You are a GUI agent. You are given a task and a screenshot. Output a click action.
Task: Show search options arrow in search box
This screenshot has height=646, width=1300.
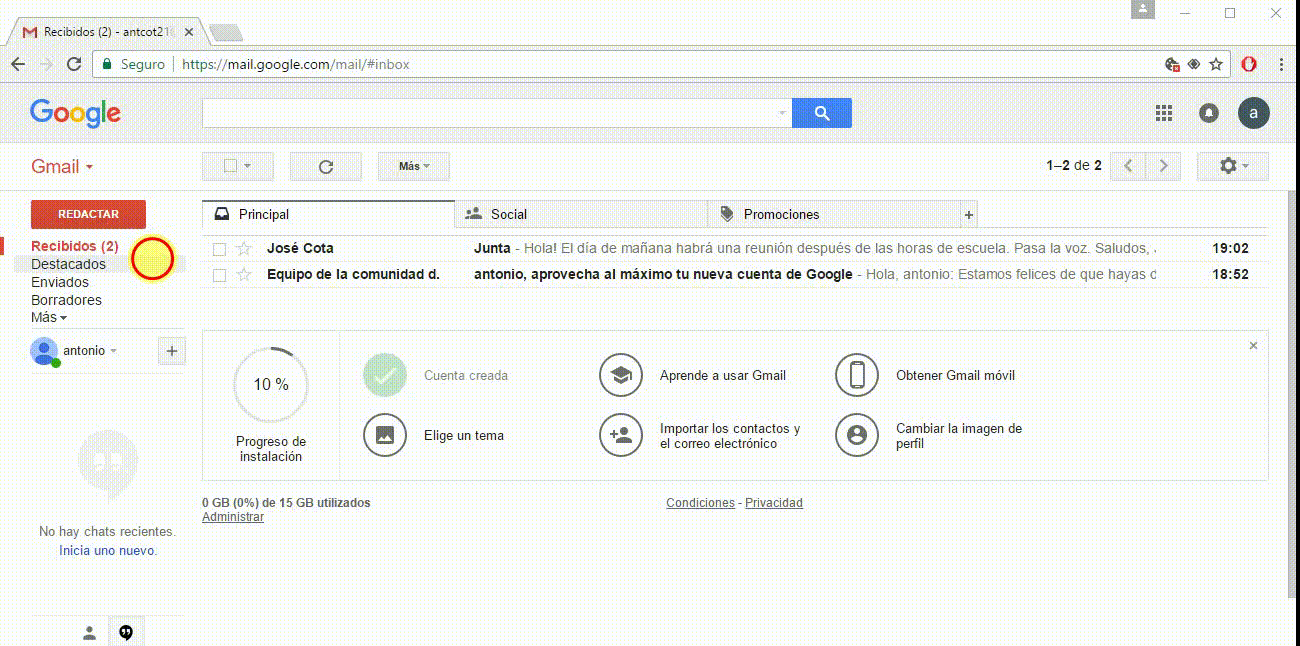pyautogui.click(x=782, y=114)
